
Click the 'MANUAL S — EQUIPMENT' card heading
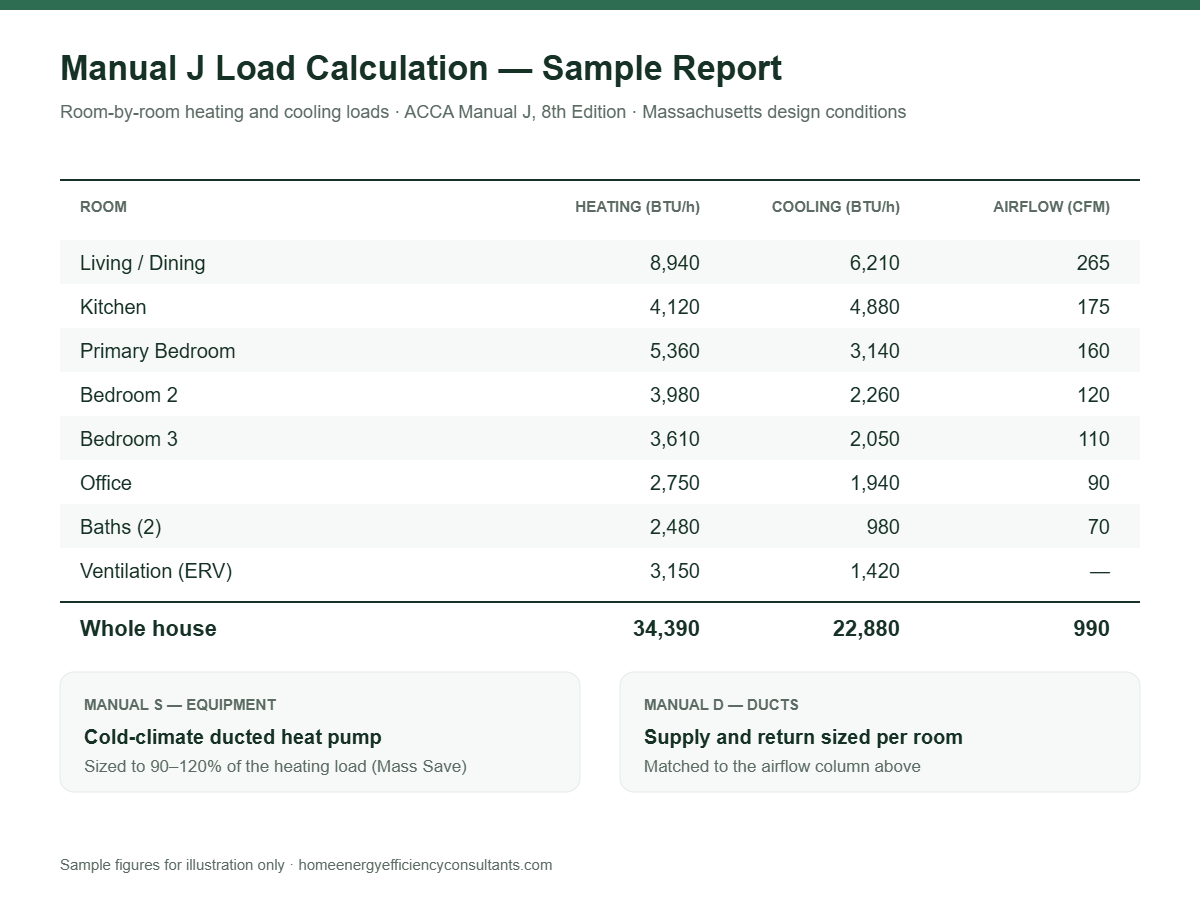pyautogui.click(x=180, y=705)
